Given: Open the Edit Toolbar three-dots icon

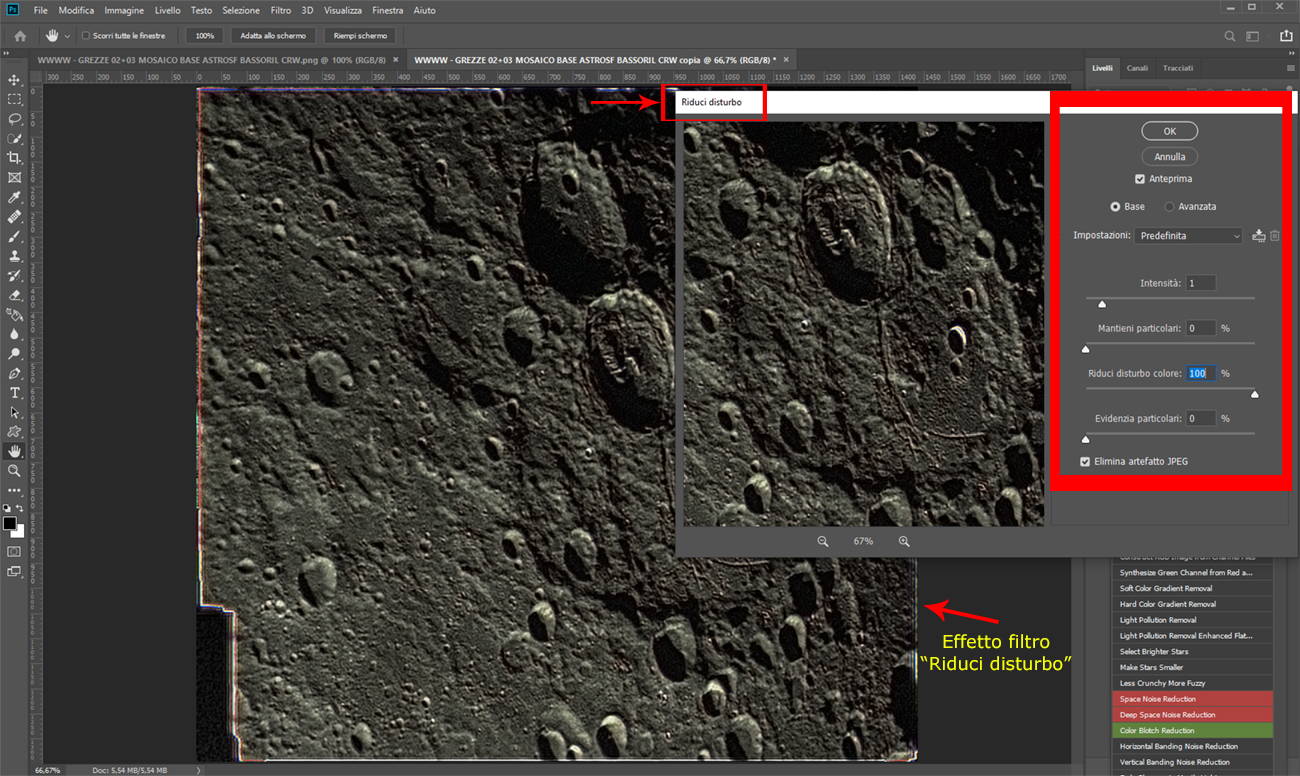Looking at the screenshot, I should pyautogui.click(x=14, y=490).
